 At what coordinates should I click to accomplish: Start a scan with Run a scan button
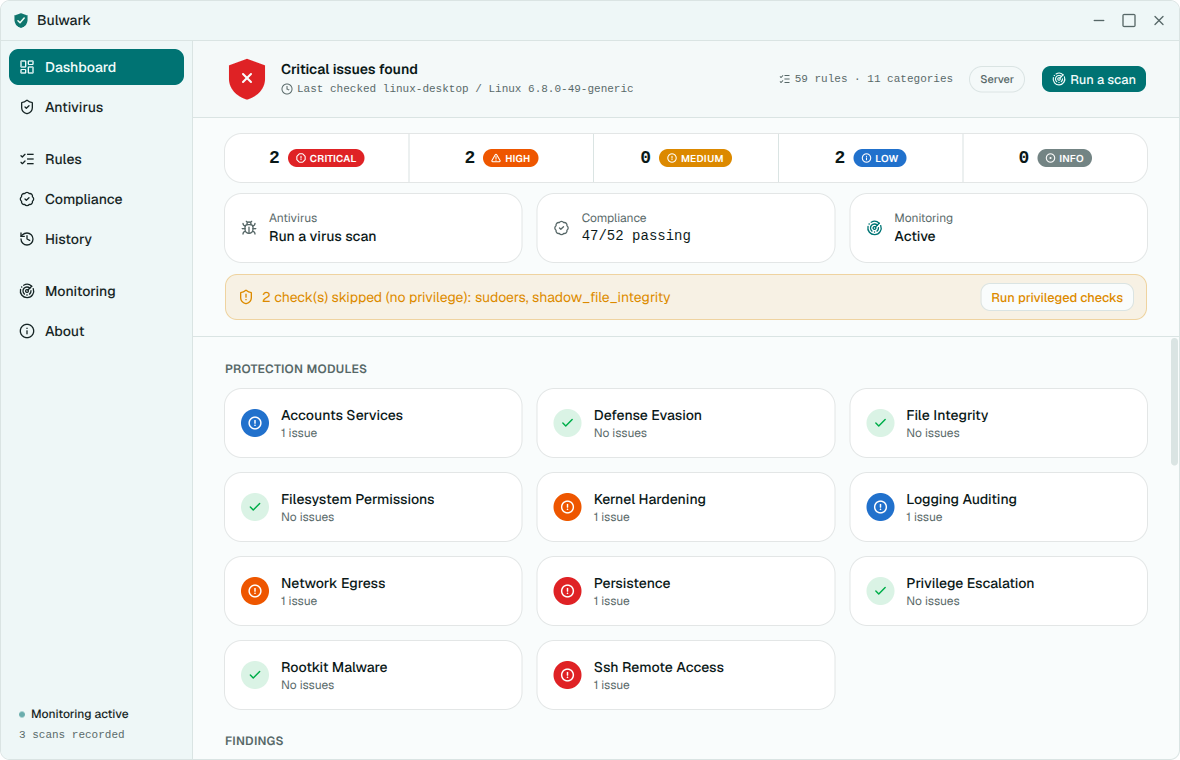[1093, 79]
